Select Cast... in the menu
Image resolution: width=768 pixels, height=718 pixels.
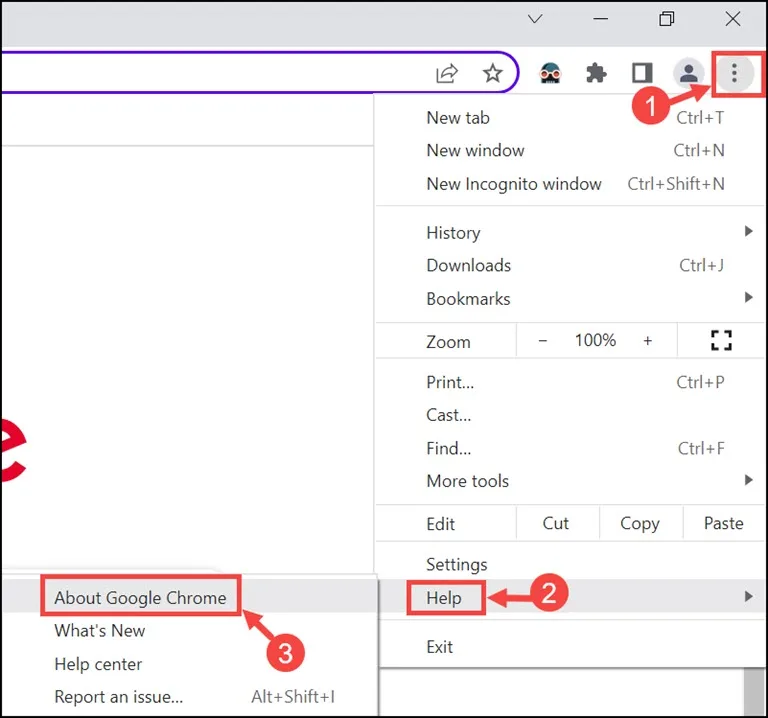pos(571,415)
